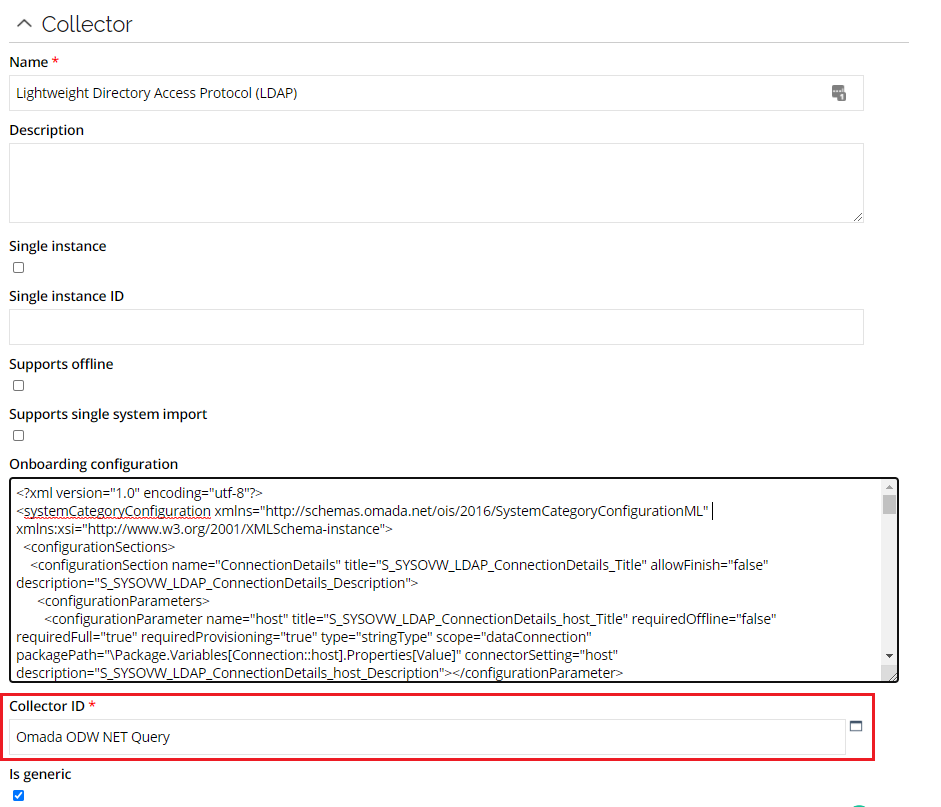The width and height of the screenshot is (941, 807).
Task: Click the Single instance ID field
Action: (x=436, y=327)
